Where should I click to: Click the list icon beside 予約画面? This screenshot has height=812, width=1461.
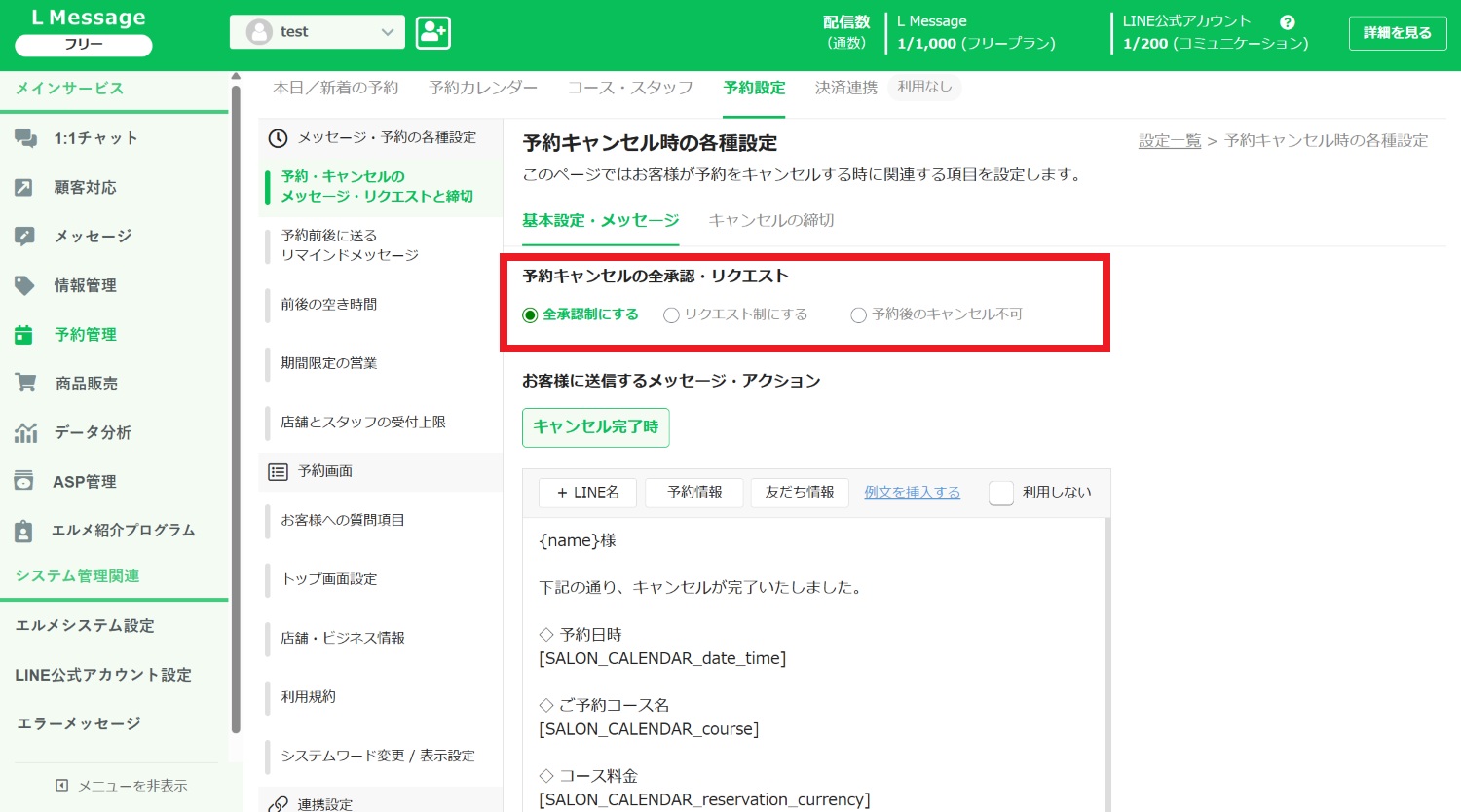tap(278, 471)
